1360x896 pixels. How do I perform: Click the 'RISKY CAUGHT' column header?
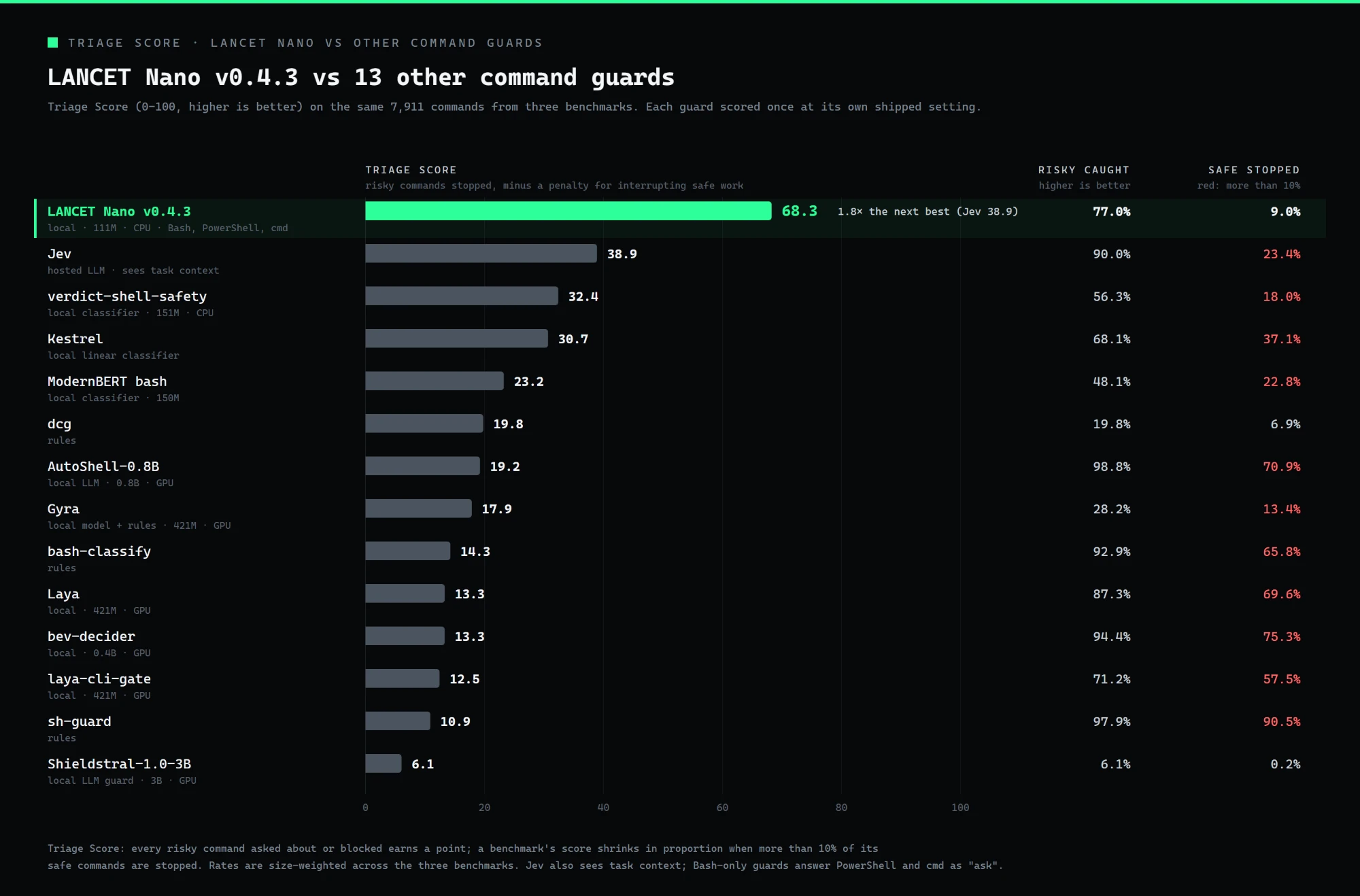1084,170
